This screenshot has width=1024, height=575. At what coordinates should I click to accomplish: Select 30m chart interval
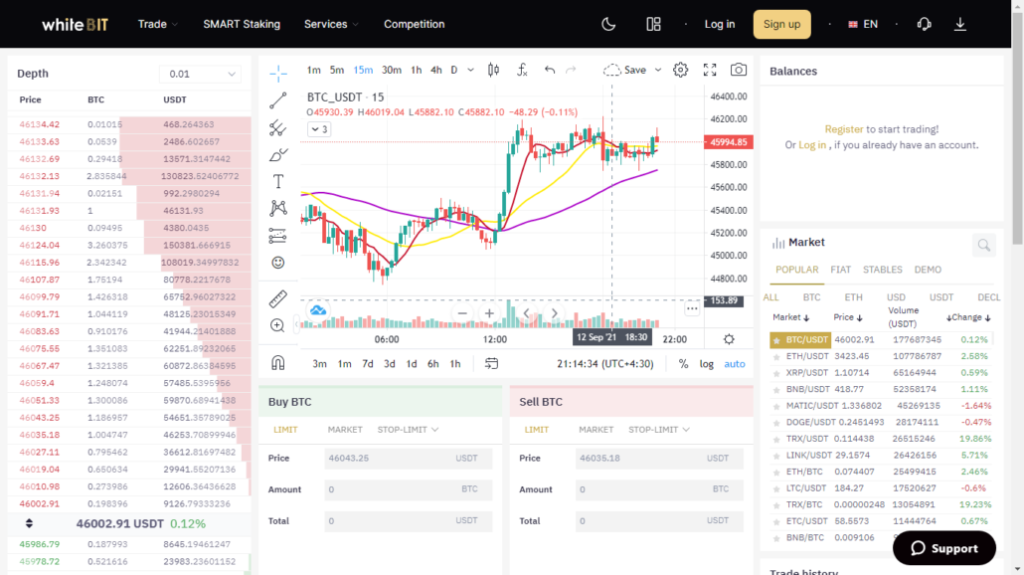[391, 70]
